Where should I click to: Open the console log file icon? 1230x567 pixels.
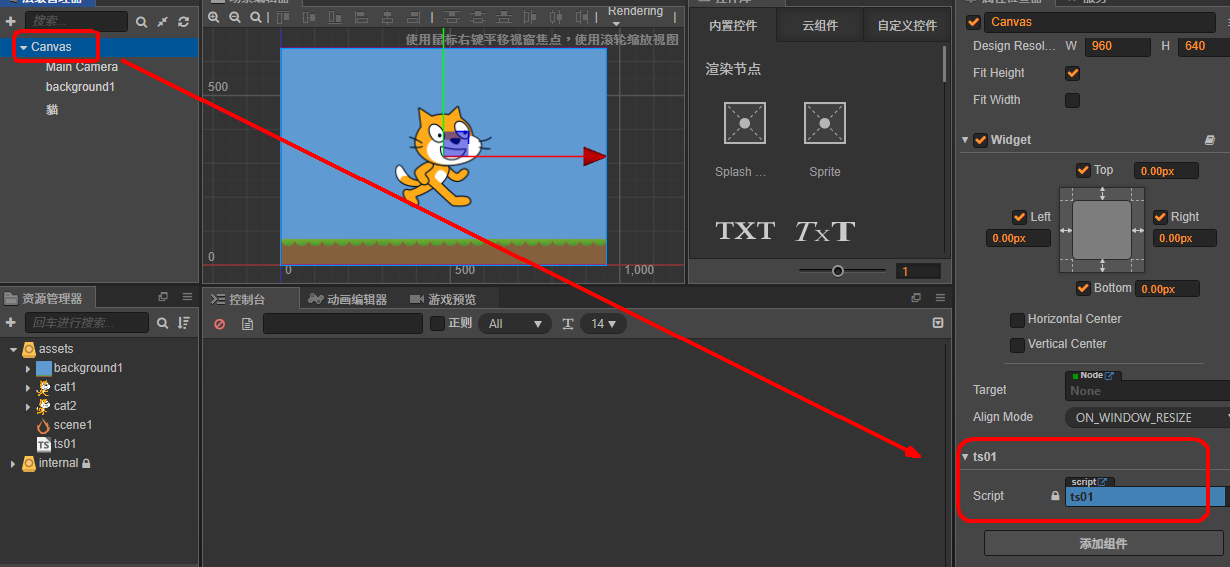click(247, 324)
